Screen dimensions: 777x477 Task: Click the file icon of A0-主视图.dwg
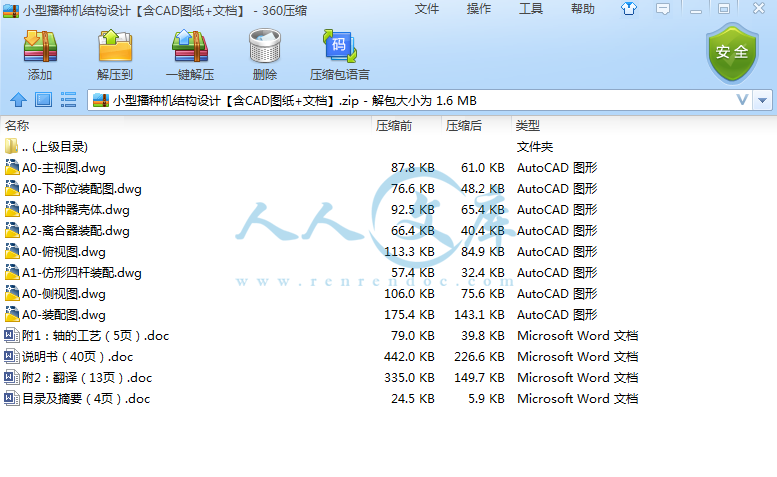12,167
